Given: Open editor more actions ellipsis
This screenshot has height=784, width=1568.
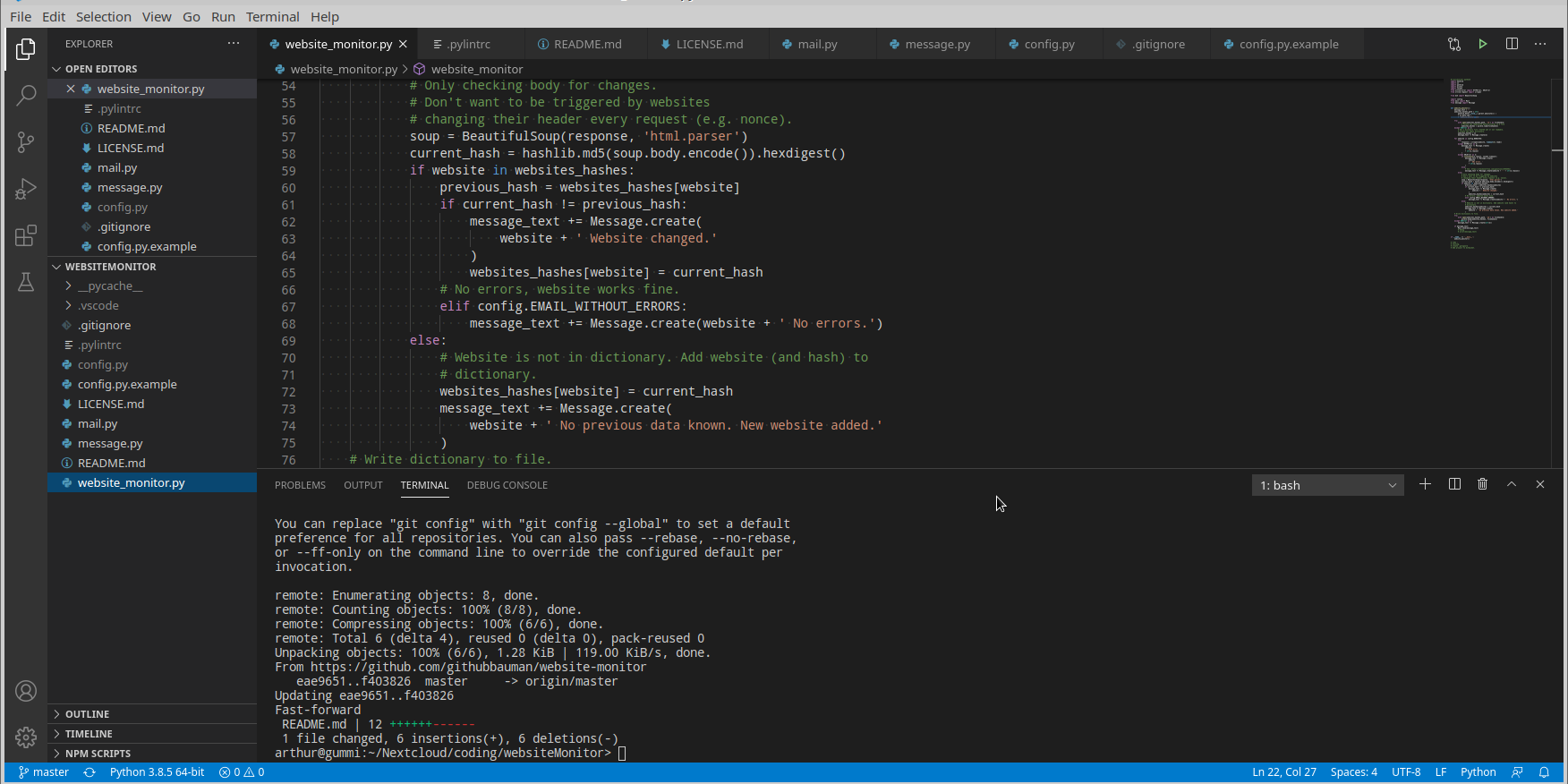Looking at the screenshot, I should 1540,44.
